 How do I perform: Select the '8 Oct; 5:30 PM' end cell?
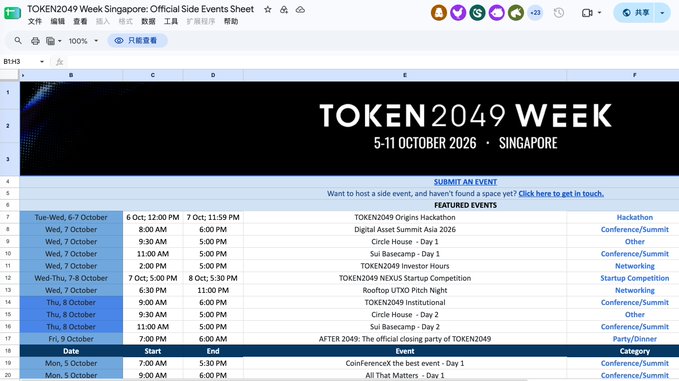(x=213, y=278)
